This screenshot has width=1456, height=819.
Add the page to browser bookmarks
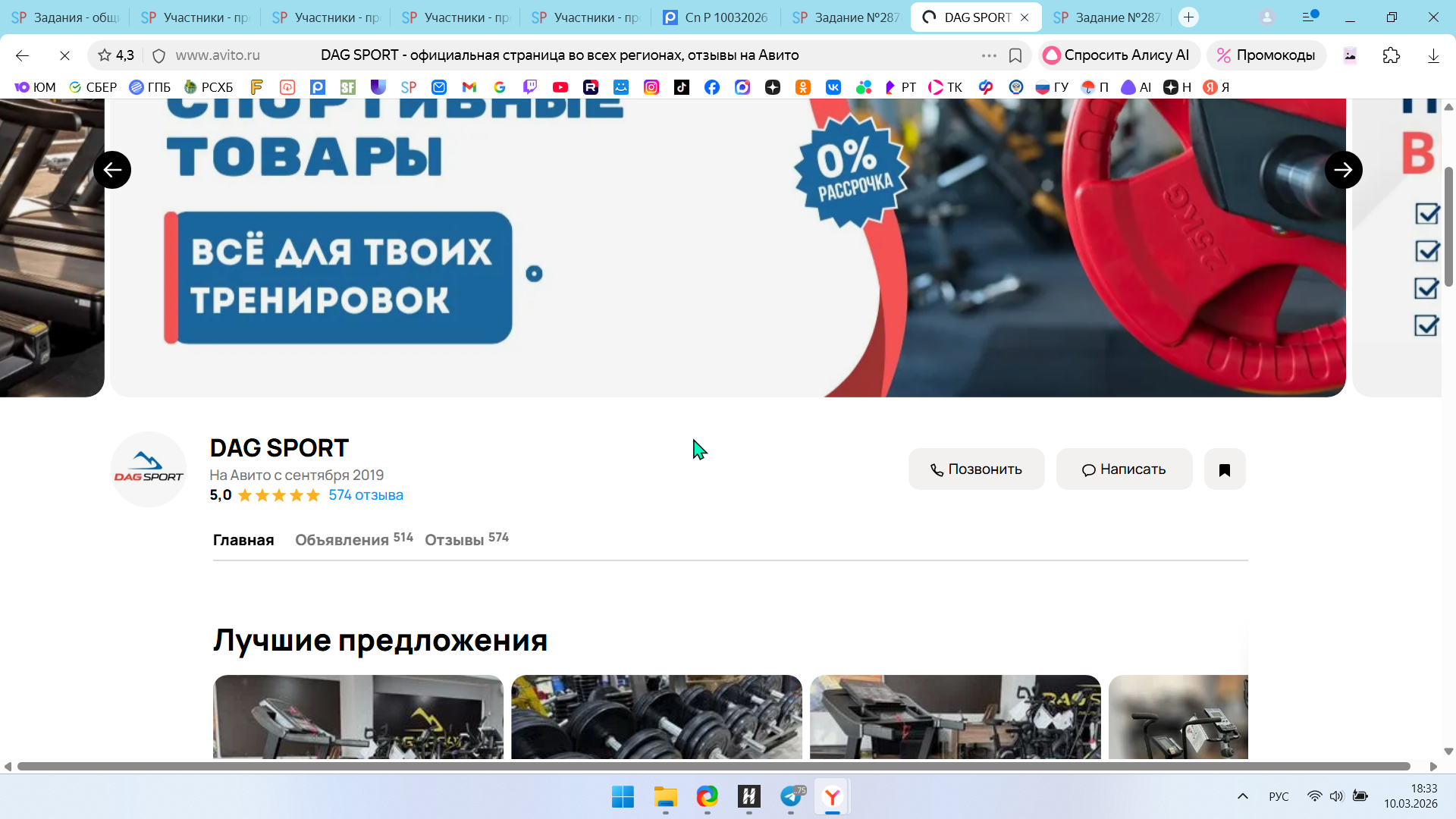click(1015, 55)
